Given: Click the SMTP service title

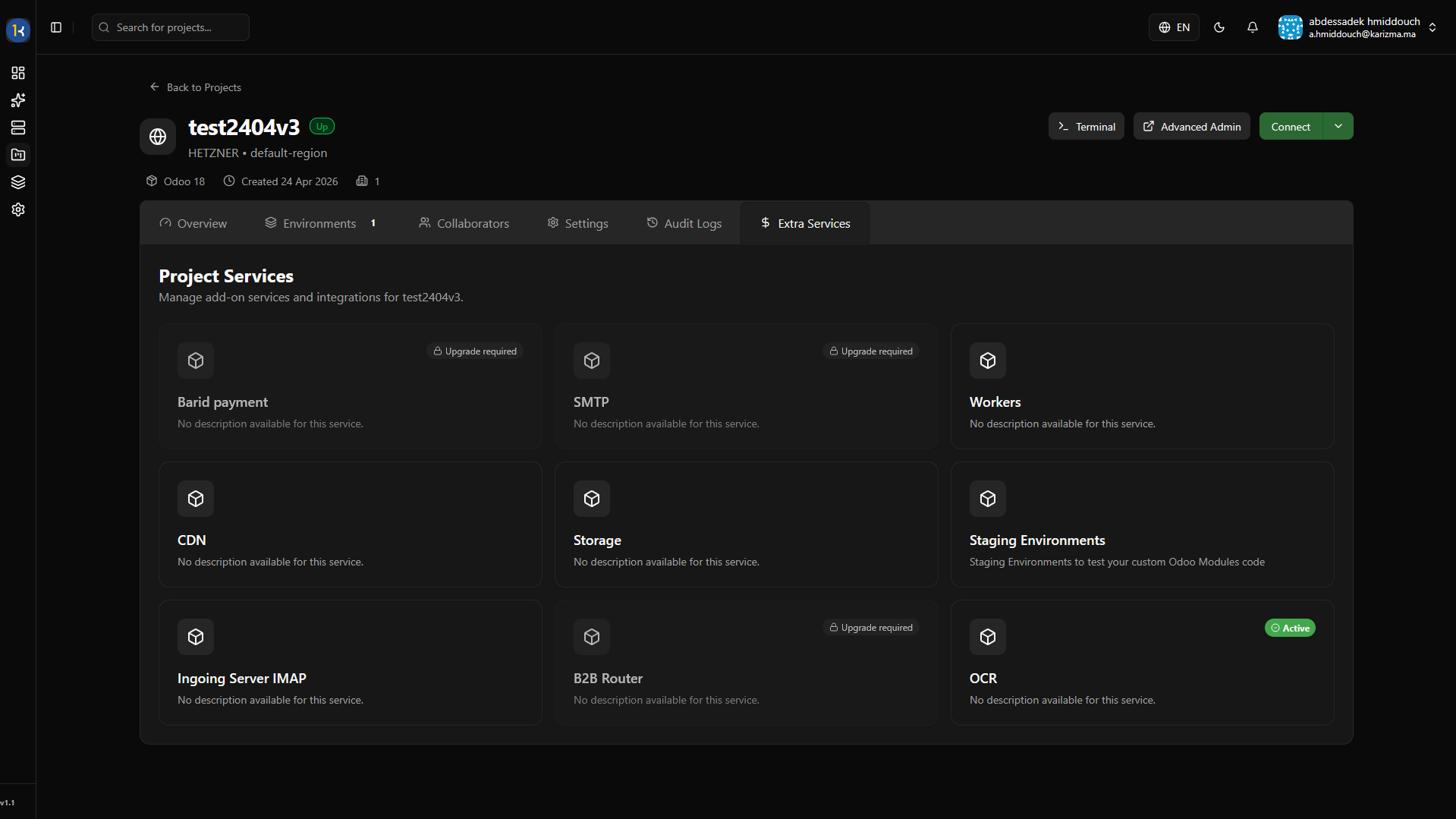Looking at the screenshot, I should [591, 402].
